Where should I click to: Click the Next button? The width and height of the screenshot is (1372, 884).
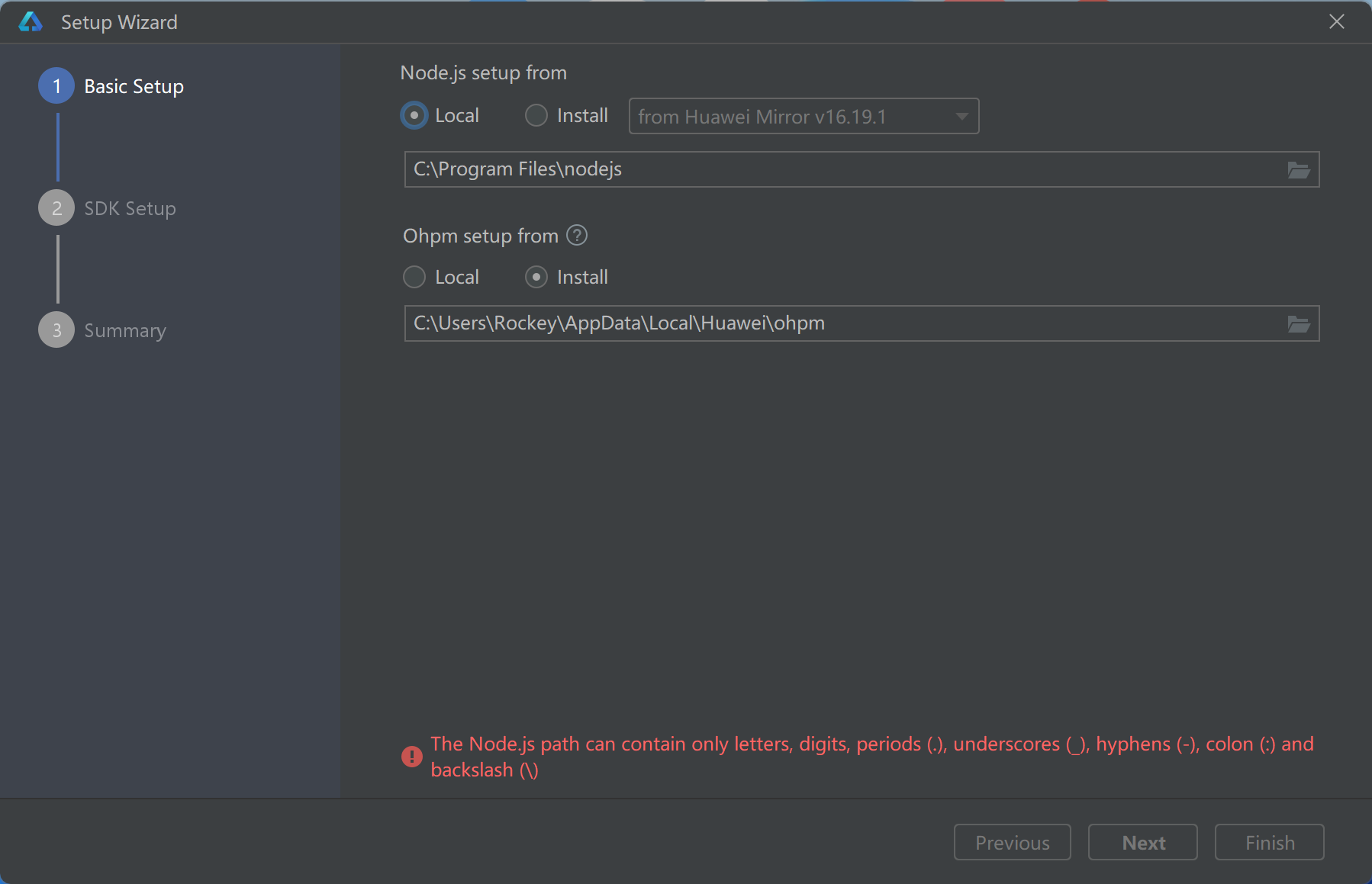coord(1143,842)
